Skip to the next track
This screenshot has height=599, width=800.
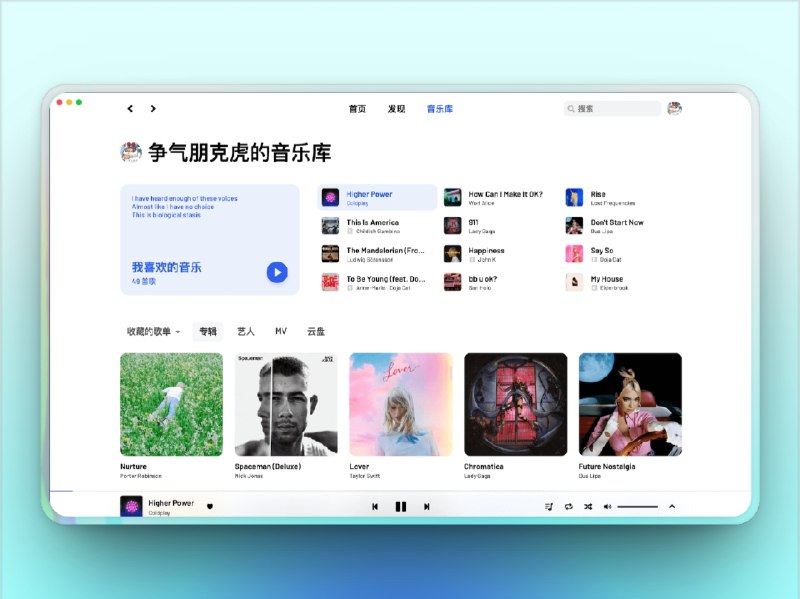(427, 507)
